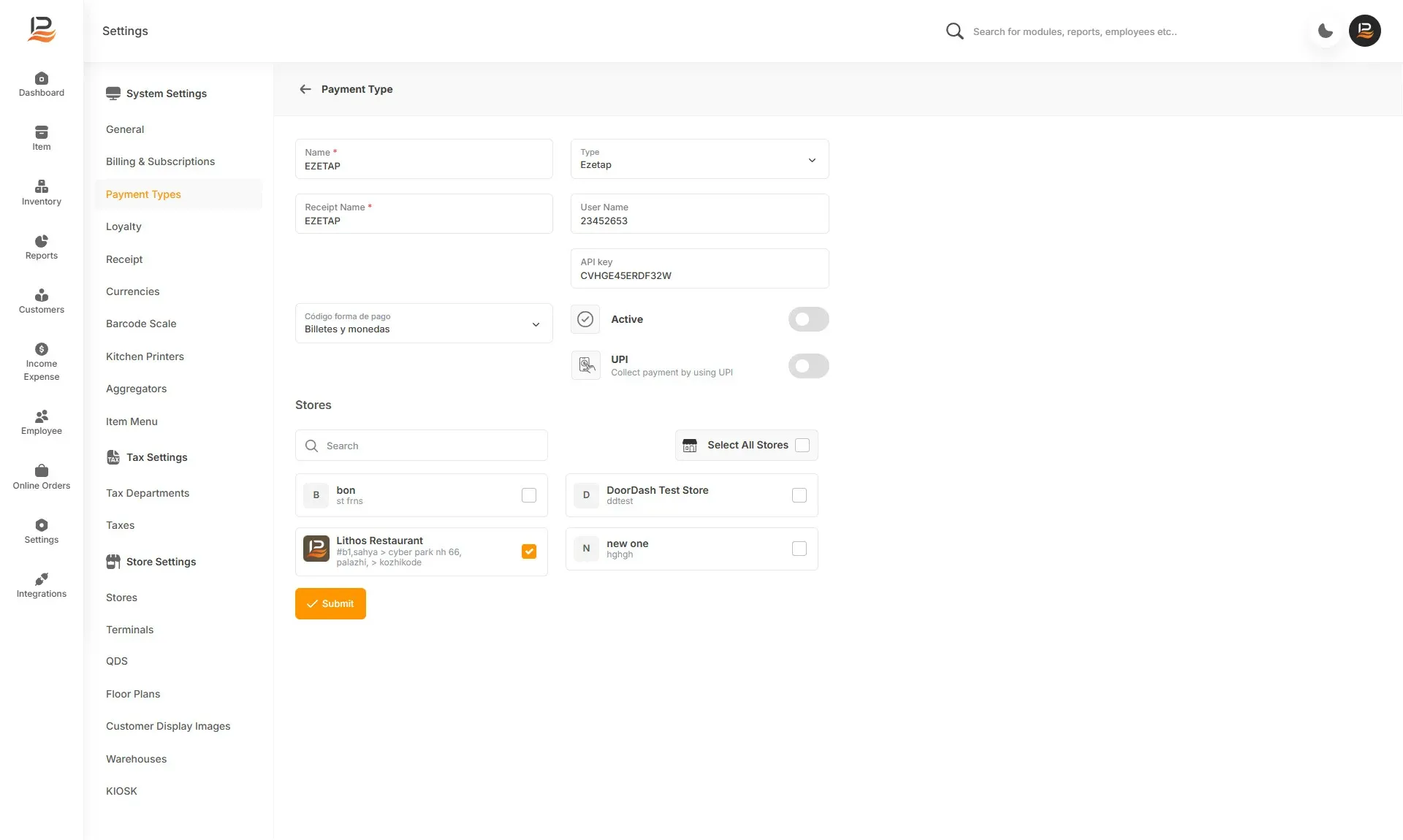Open Dashboard from the sidebar

click(41, 85)
